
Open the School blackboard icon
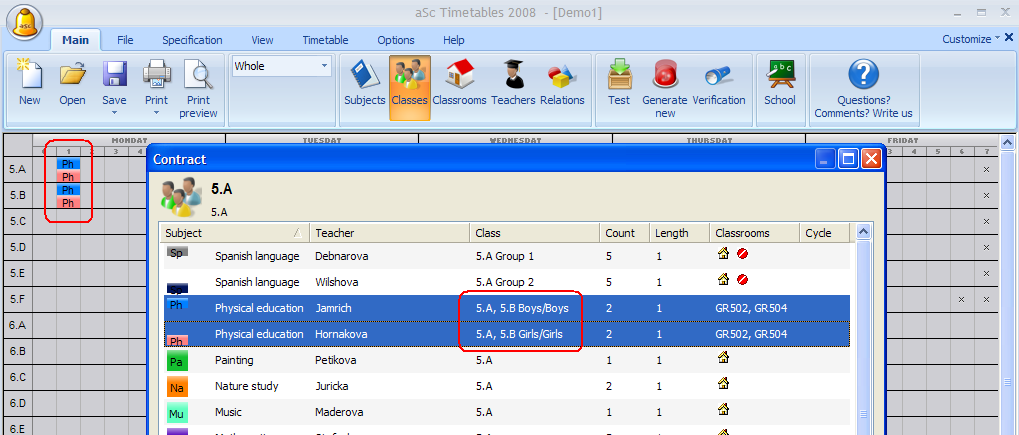pos(780,78)
